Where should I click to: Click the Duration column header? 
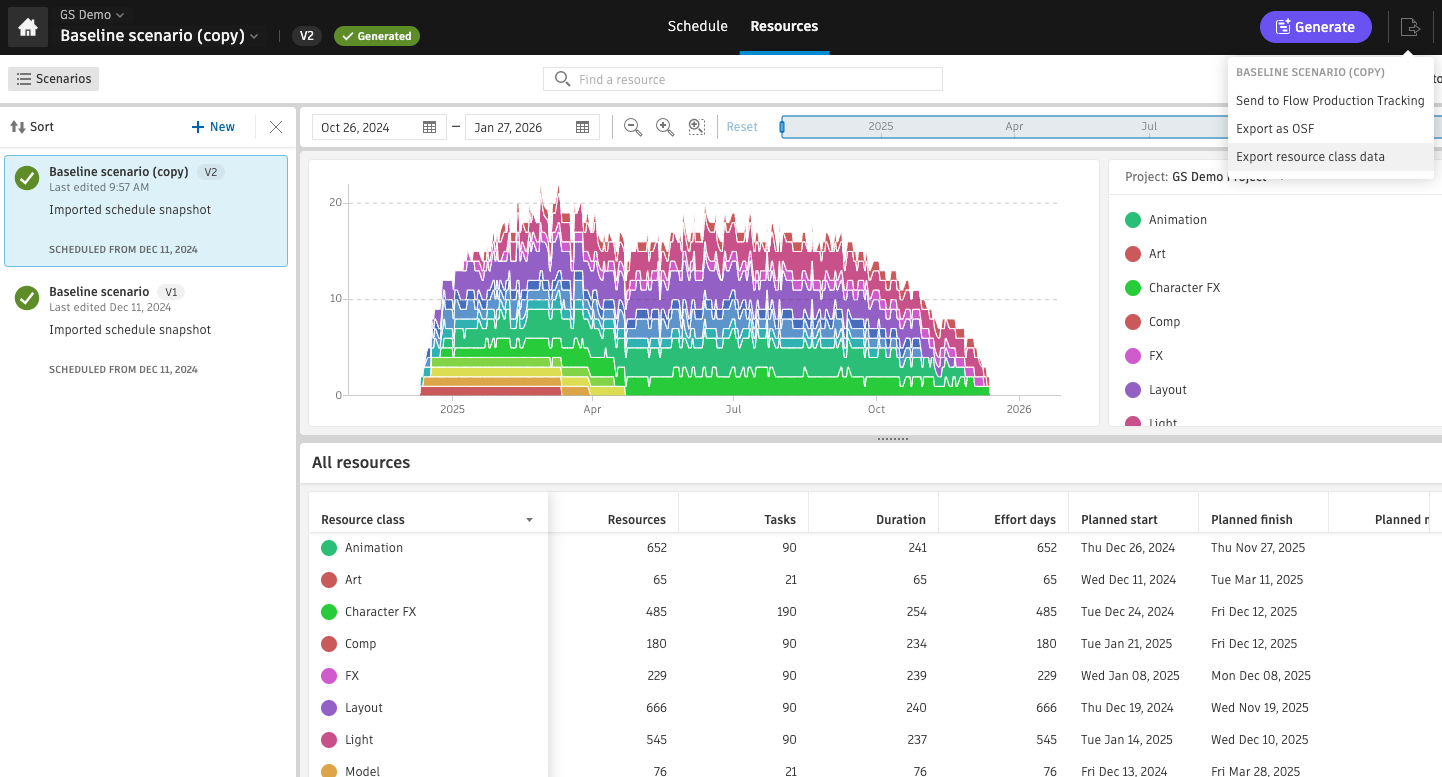[x=901, y=520]
